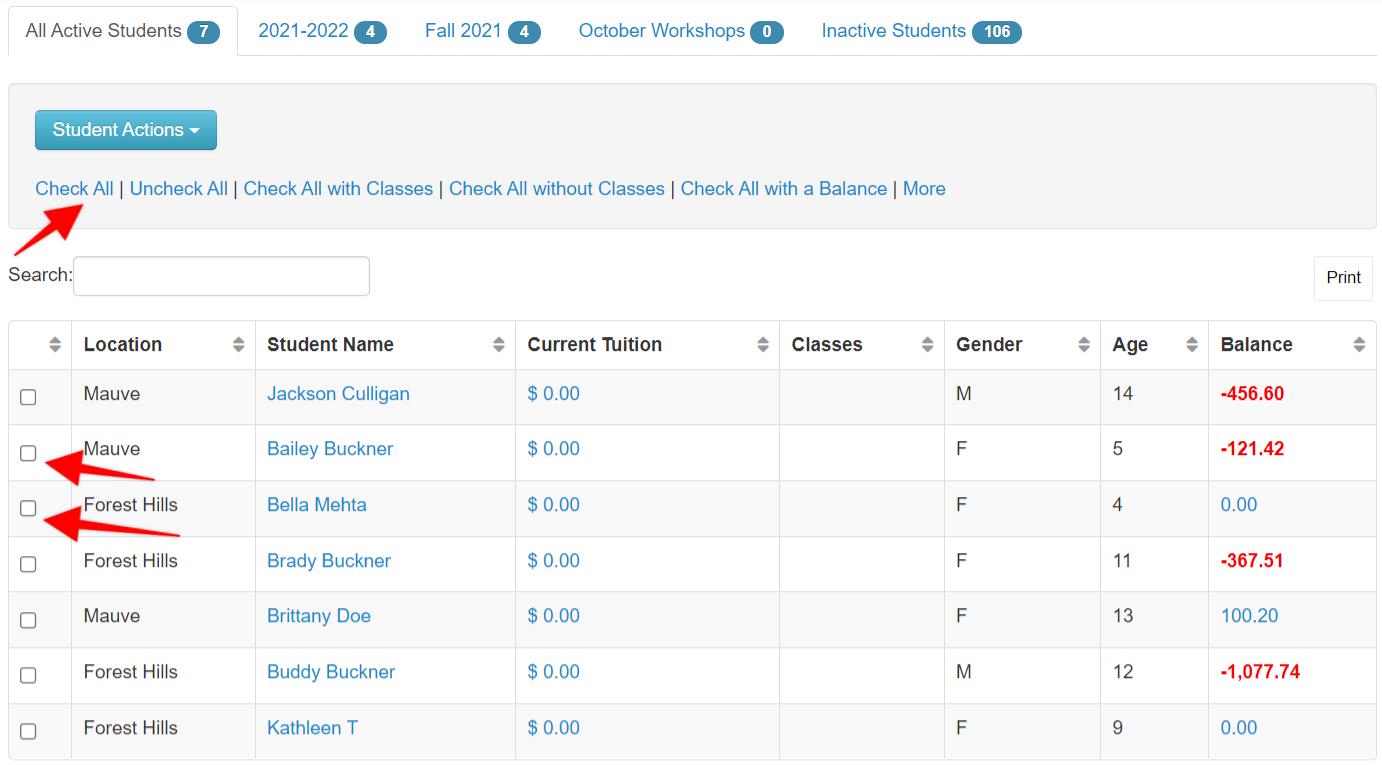Screen dimensions: 1382x765
Task: Select Check All with Classes
Action: point(338,189)
